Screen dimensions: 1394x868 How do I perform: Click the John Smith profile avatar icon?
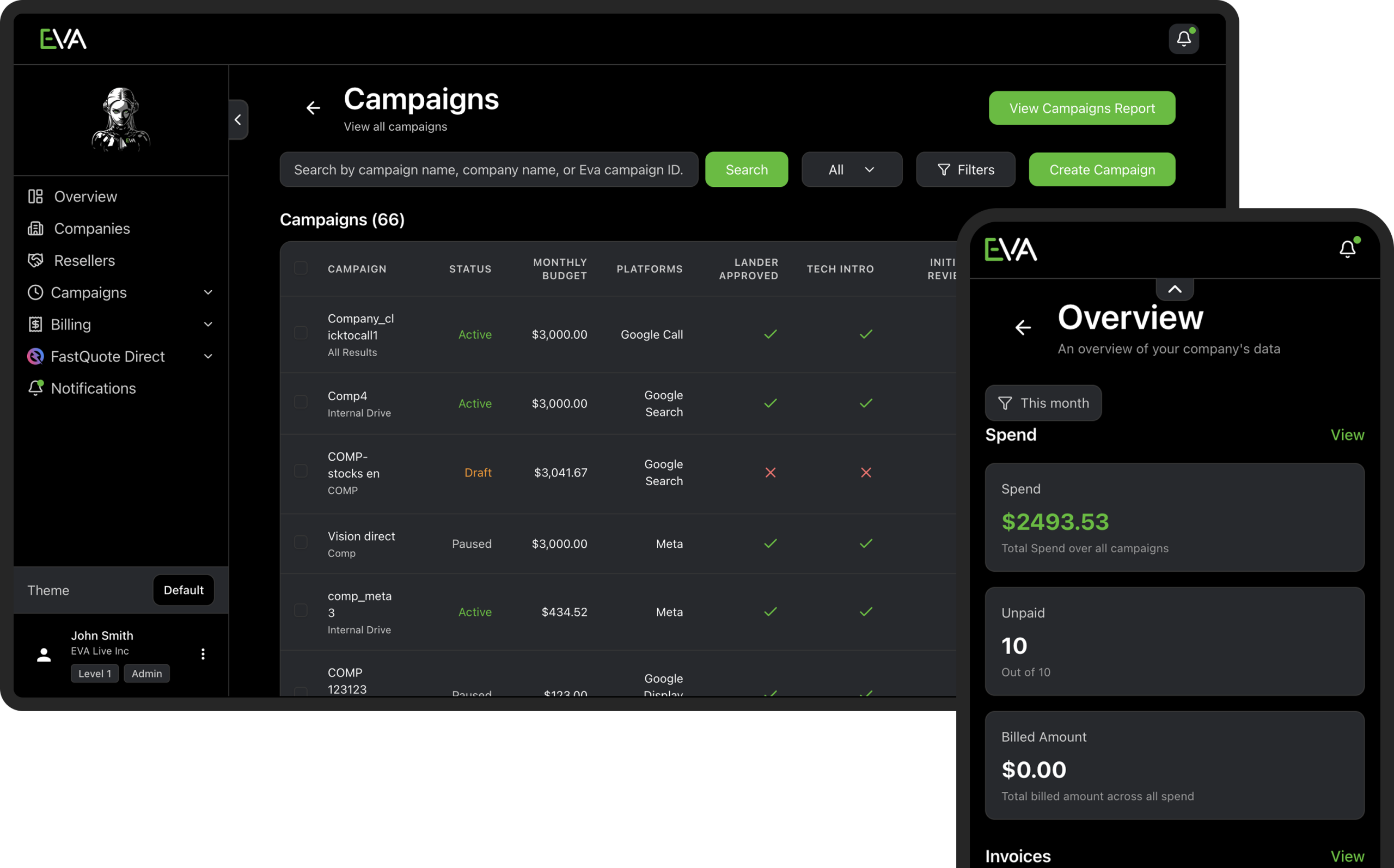coord(44,655)
